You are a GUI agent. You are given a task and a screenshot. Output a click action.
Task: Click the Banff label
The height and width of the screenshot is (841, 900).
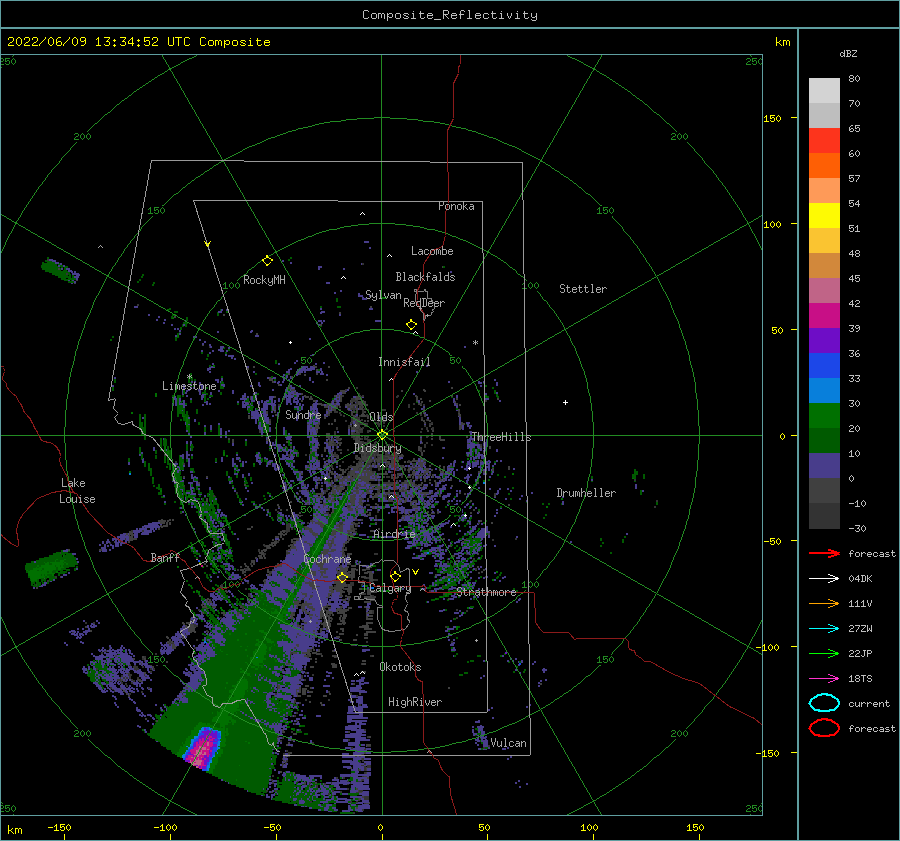tap(165, 557)
